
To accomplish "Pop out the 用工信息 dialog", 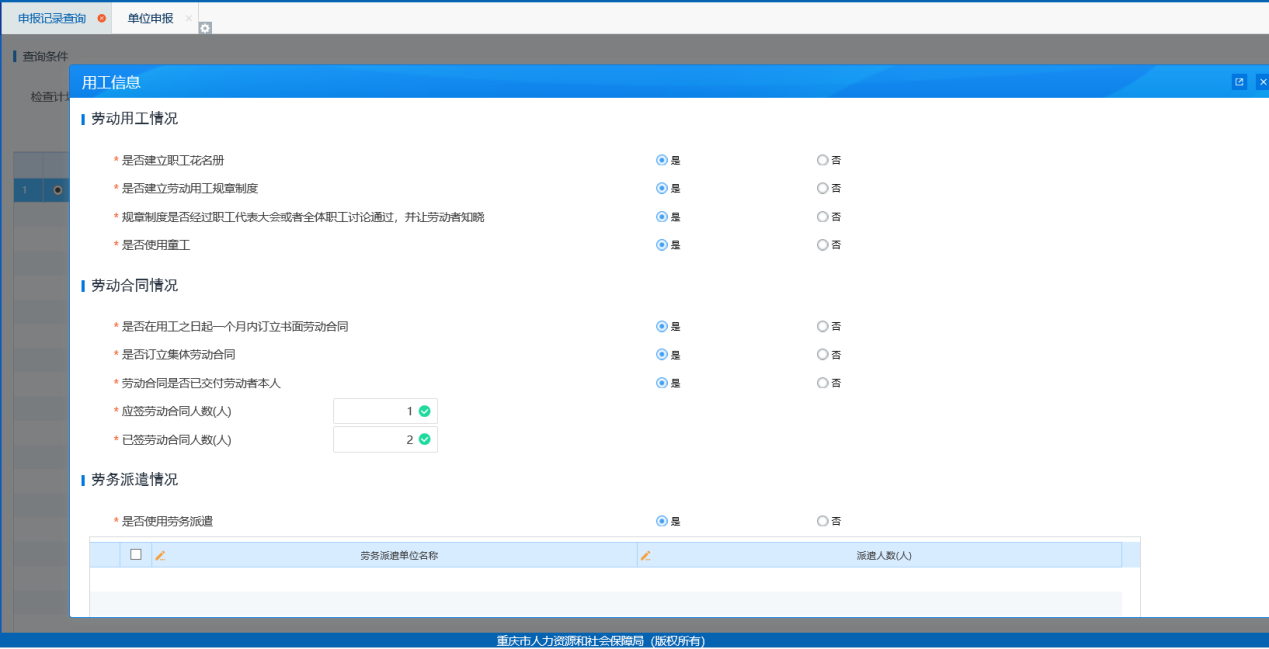I will click(1239, 82).
